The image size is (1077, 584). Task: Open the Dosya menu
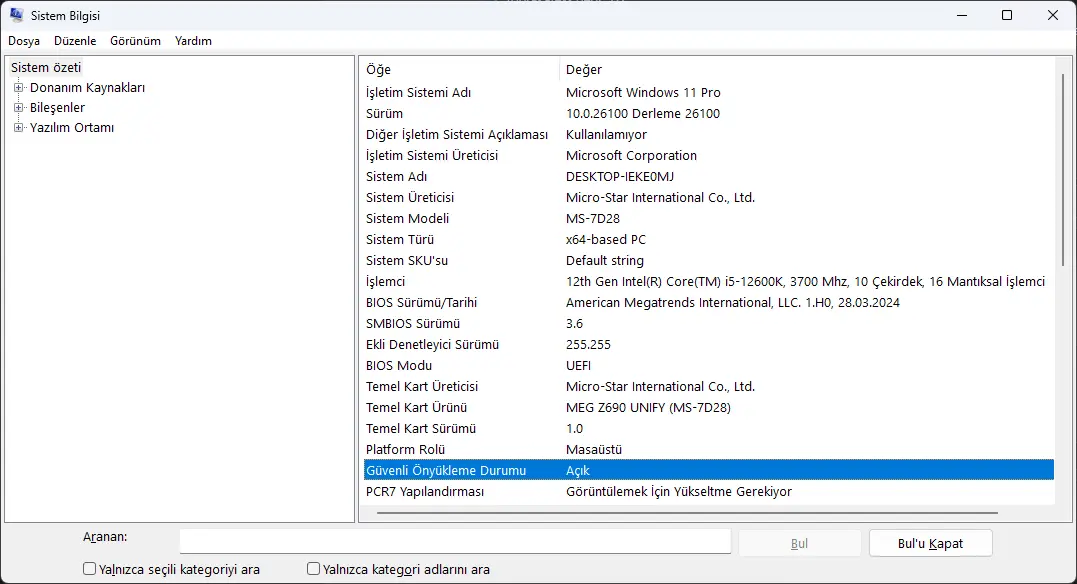click(24, 41)
